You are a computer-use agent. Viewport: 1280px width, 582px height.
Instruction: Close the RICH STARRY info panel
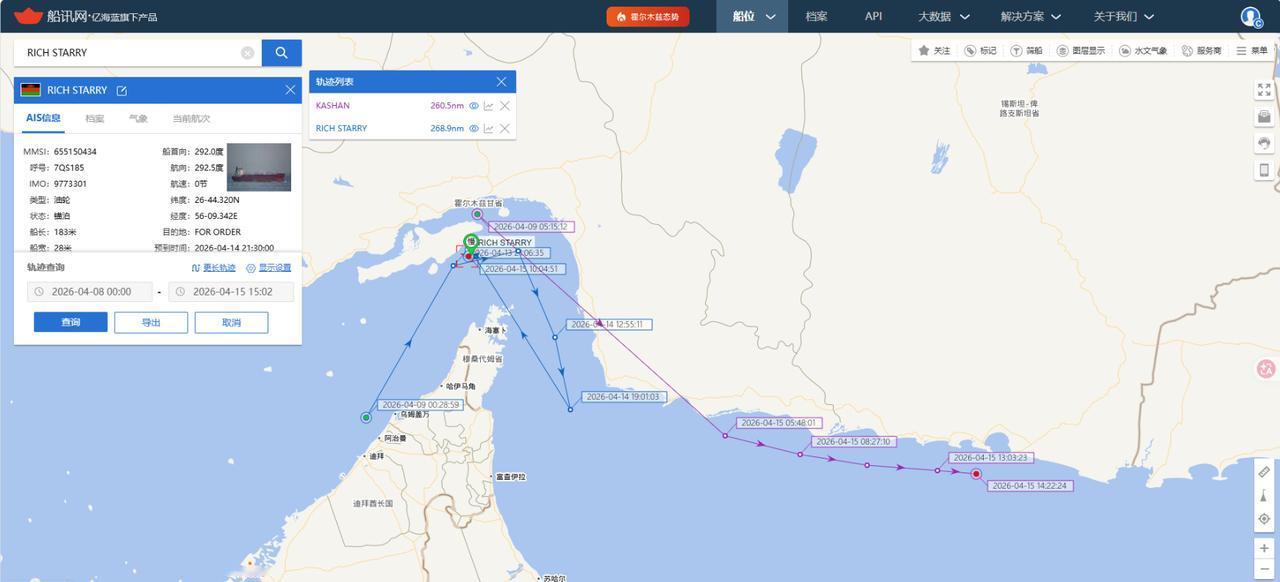pyautogui.click(x=290, y=90)
